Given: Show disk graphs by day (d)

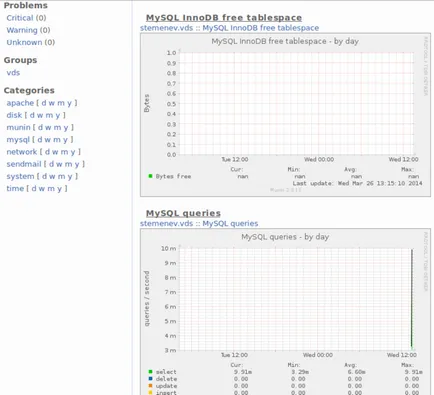Looking at the screenshot, I should coord(32,115).
